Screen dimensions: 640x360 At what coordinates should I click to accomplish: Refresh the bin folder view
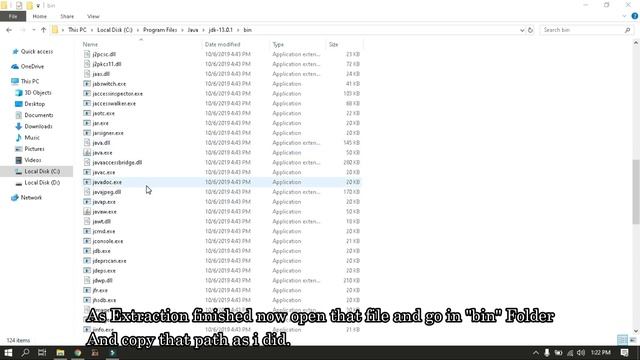click(530, 30)
